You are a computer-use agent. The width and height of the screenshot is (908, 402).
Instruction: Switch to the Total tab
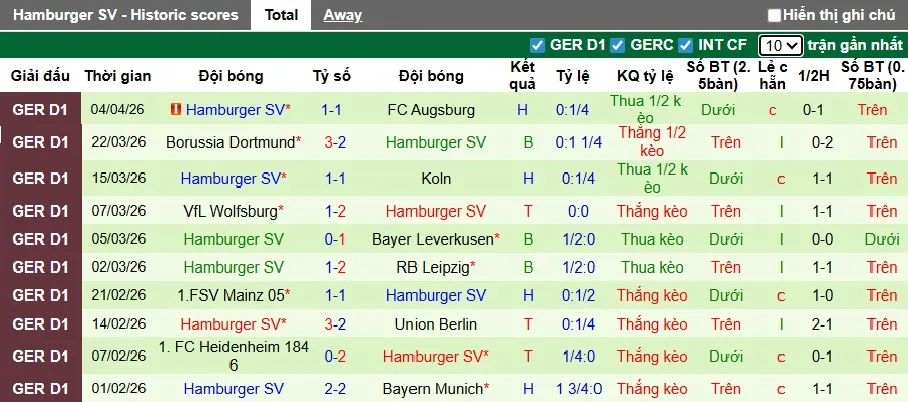pyautogui.click(x=281, y=15)
